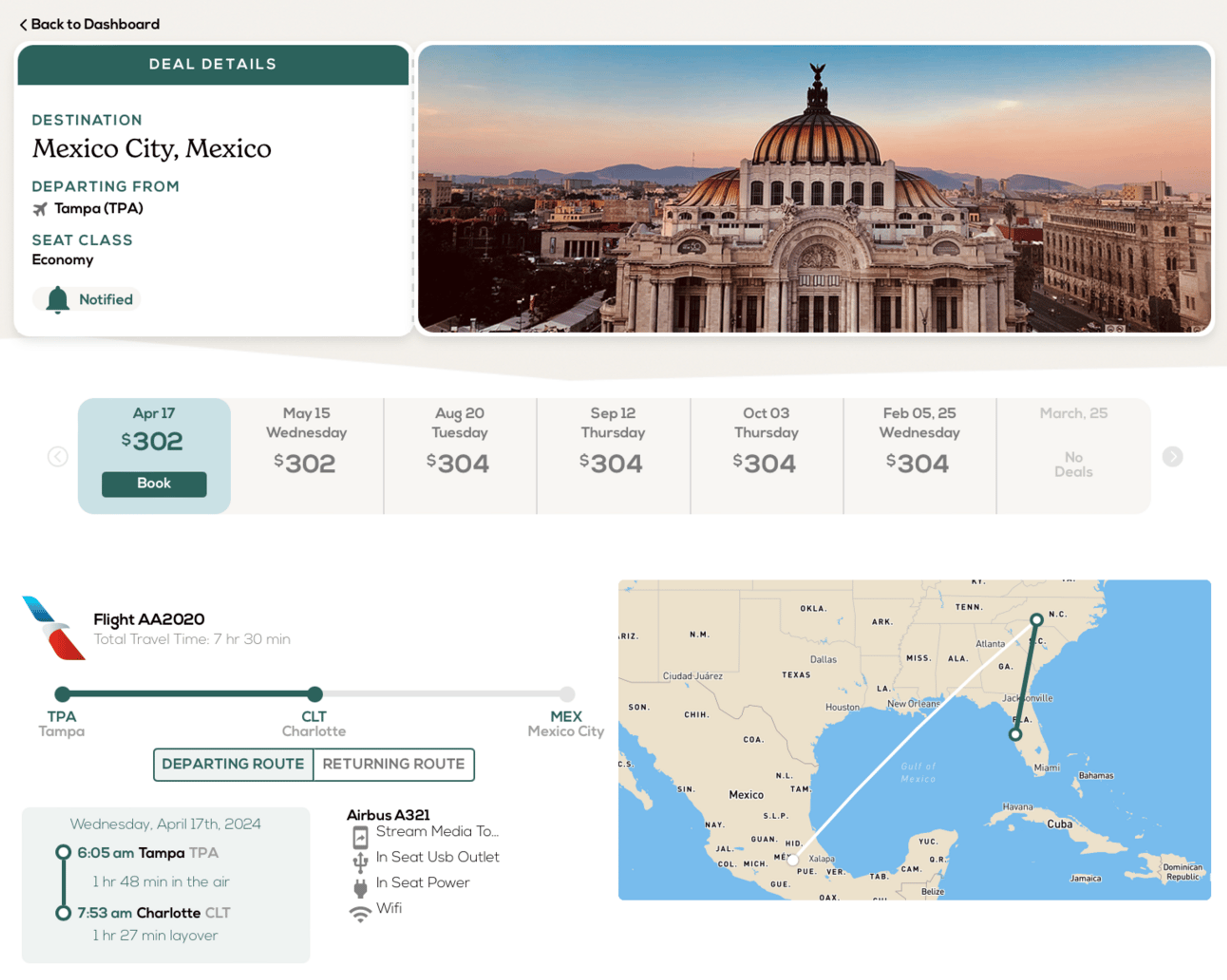Show previous dates with left carousel arrow
The image size is (1227, 980).
tap(58, 456)
